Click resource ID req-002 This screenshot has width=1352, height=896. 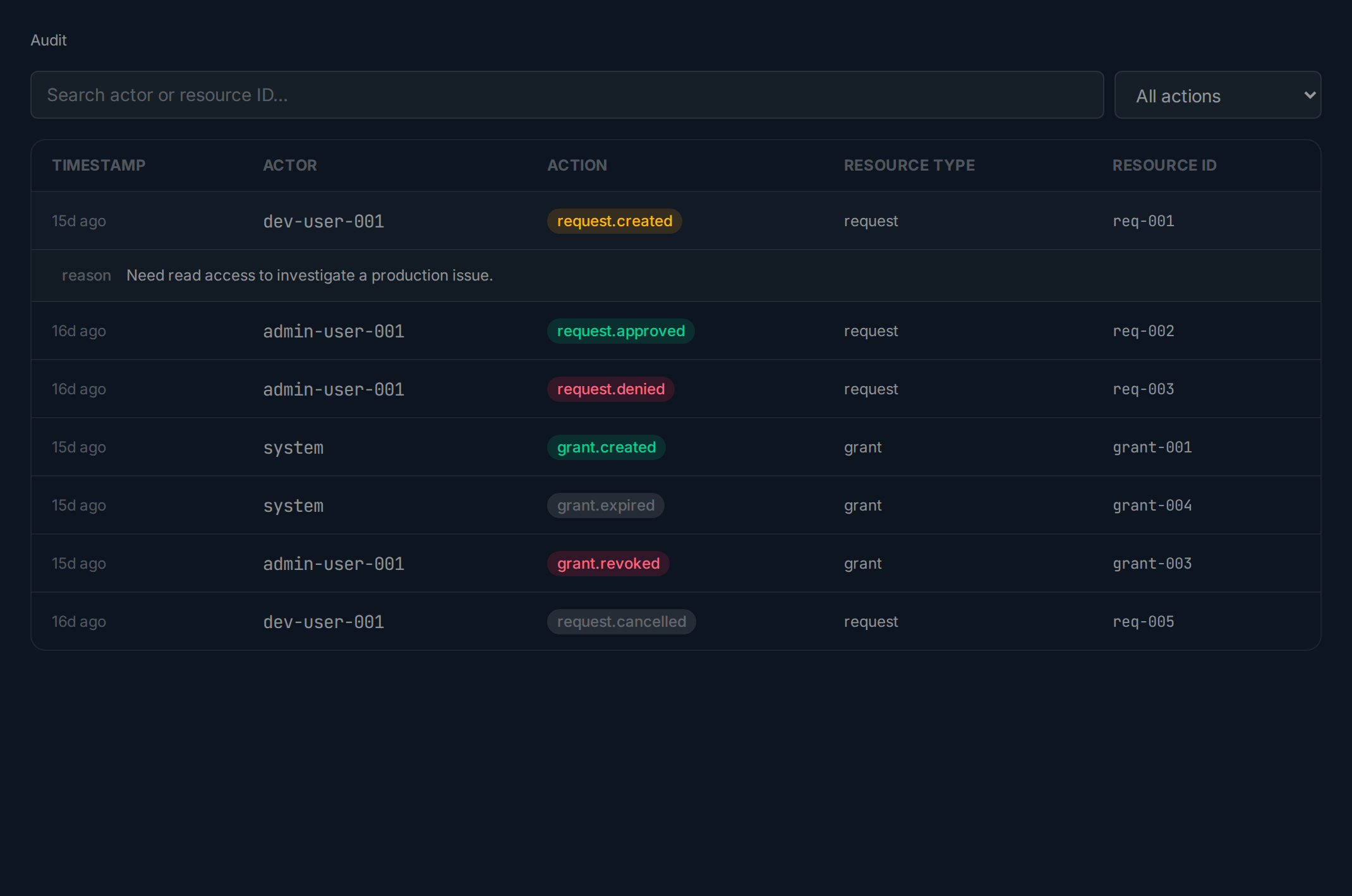coord(1143,331)
